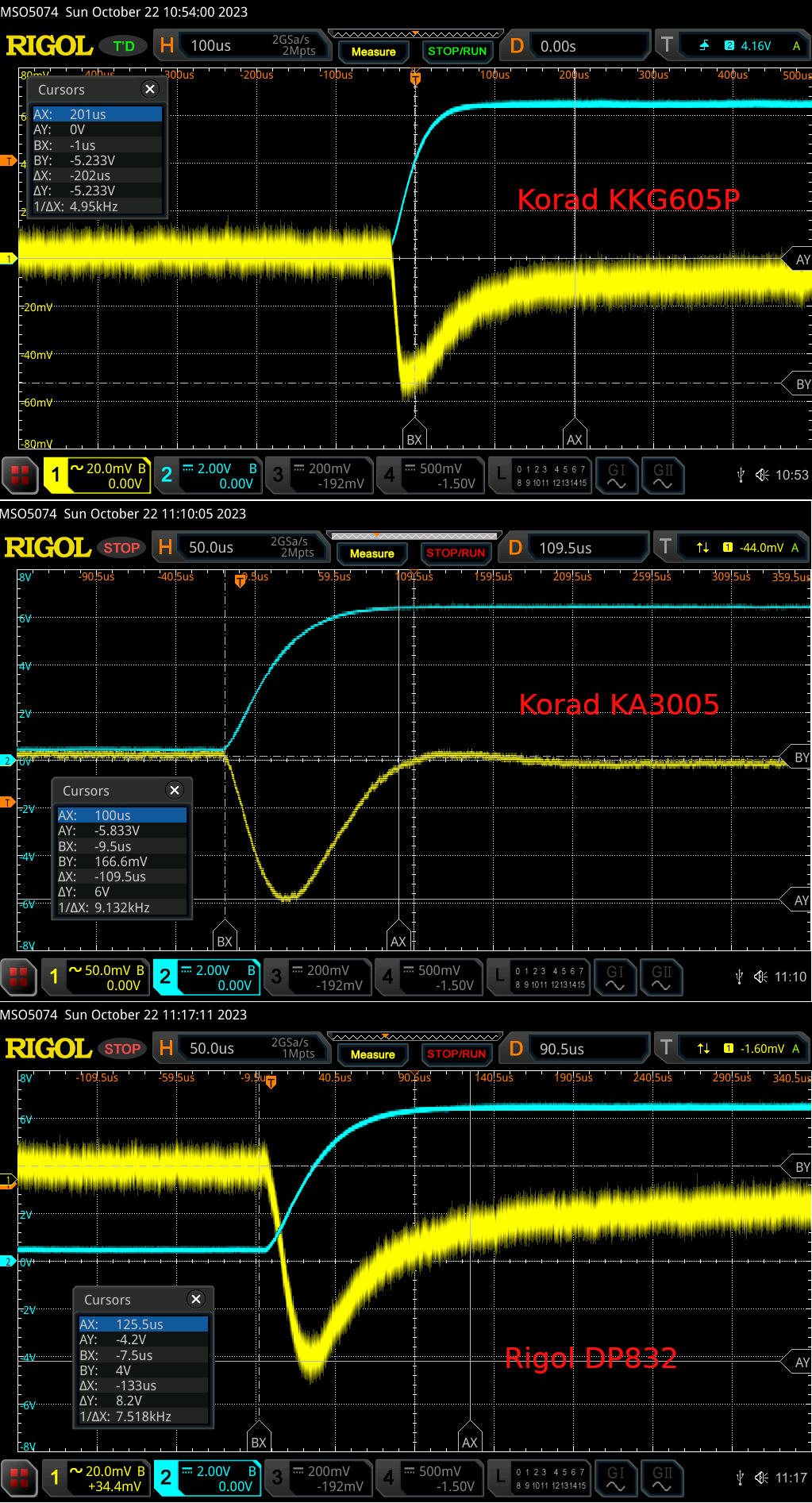This screenshot has width=812, height=1503.
Task: Select AX: 201us cursor row
Action: [x=98, y=114]
